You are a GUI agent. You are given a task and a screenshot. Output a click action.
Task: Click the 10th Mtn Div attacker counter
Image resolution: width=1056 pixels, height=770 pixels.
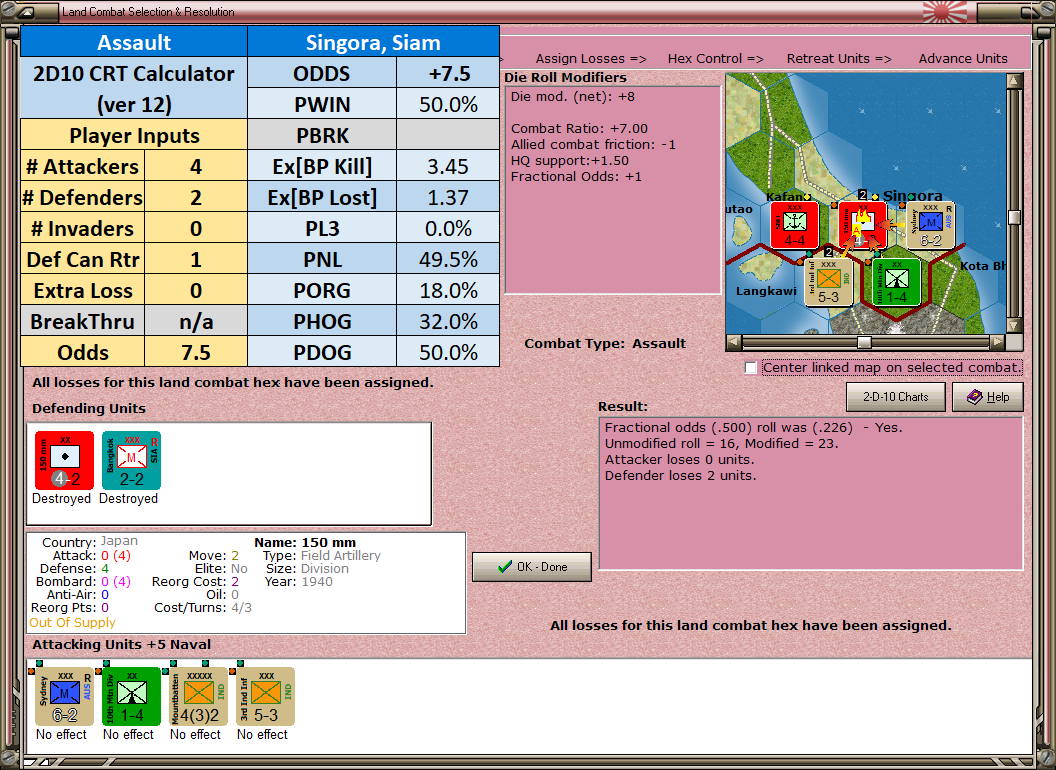click(x=131, y=697)
